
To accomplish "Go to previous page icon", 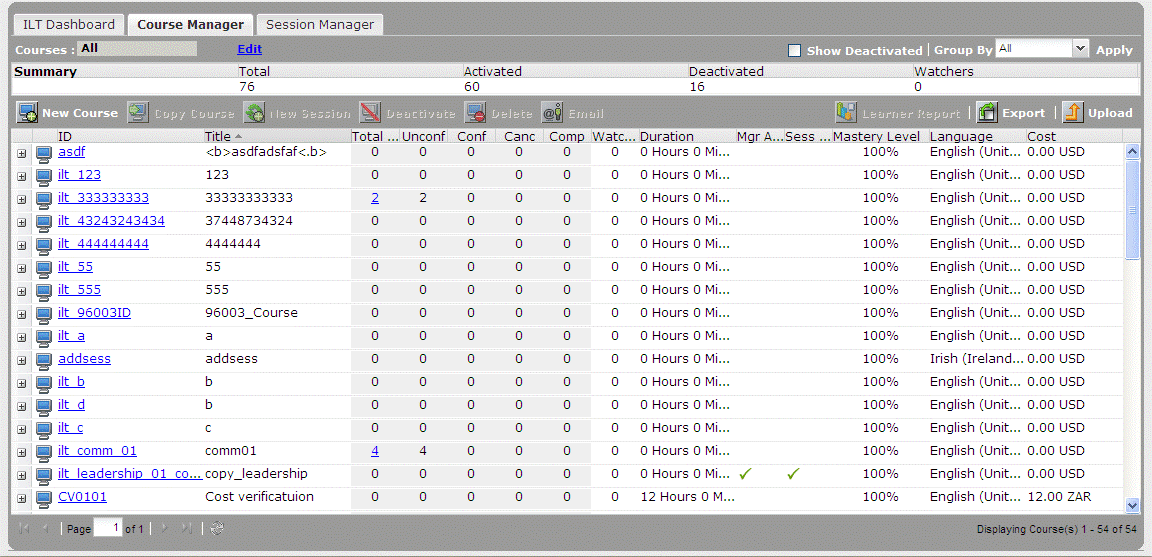I will 46,528.
